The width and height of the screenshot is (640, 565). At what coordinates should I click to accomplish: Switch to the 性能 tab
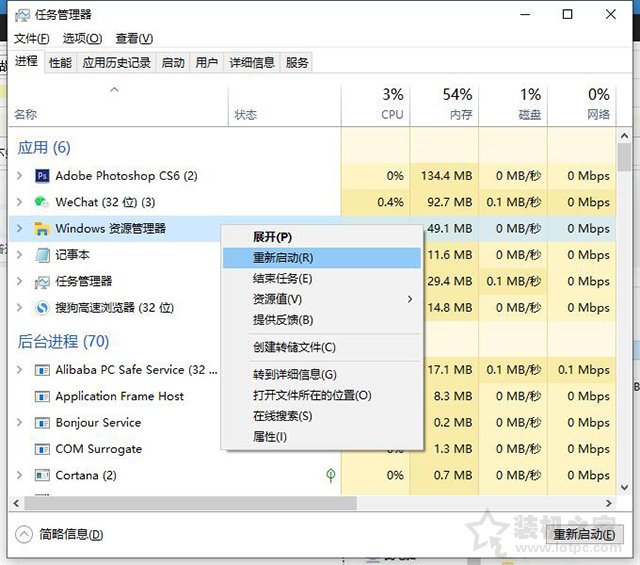(x=60, y=62)
